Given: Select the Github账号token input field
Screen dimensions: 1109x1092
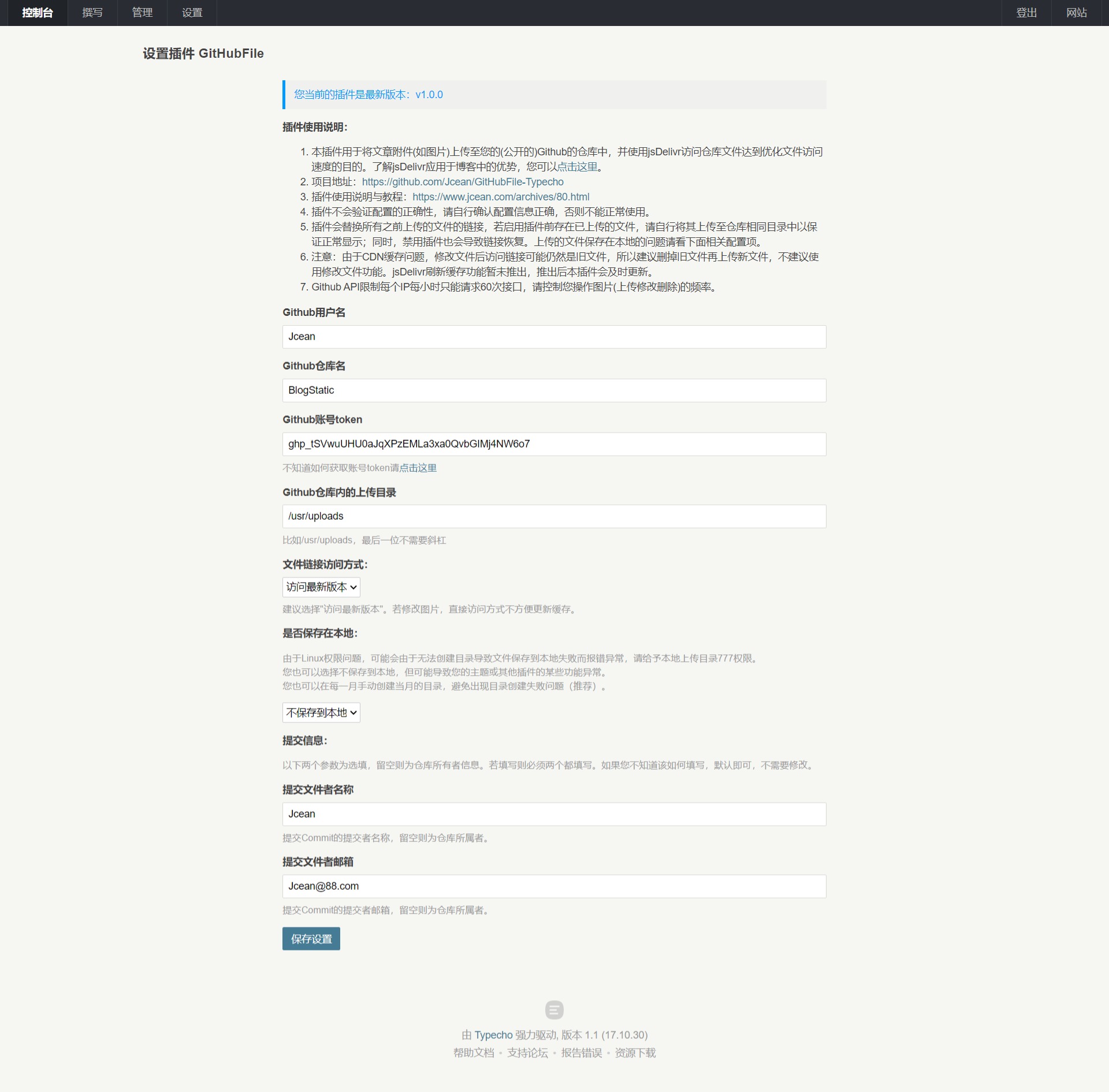Looking at the screenshot, I should pos(553,443).
